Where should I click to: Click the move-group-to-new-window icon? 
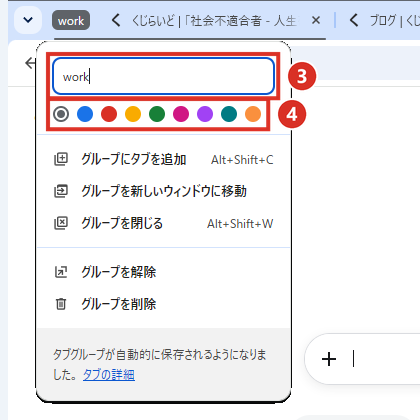point(61,191)
